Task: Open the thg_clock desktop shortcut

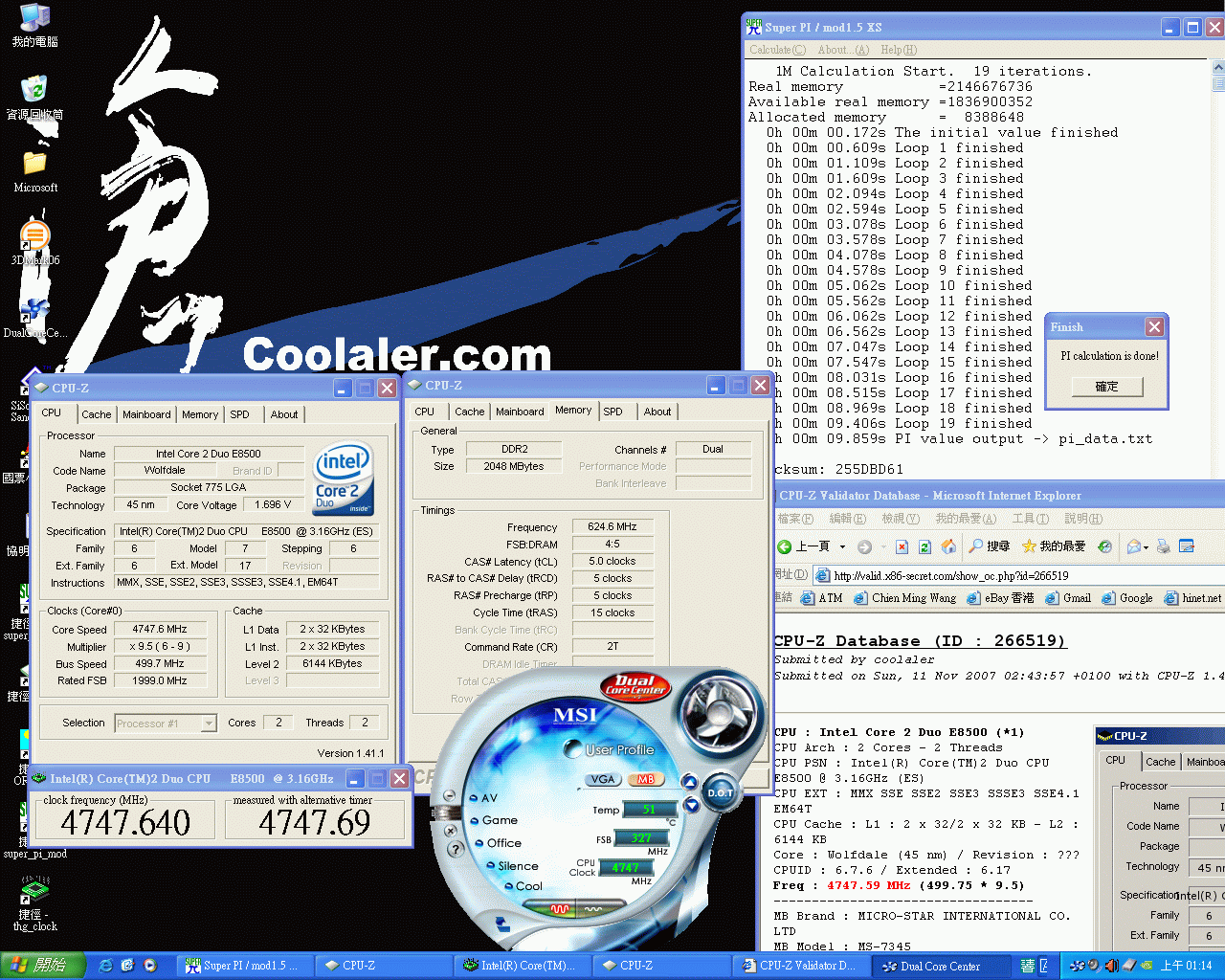Action: pos(35,903)
